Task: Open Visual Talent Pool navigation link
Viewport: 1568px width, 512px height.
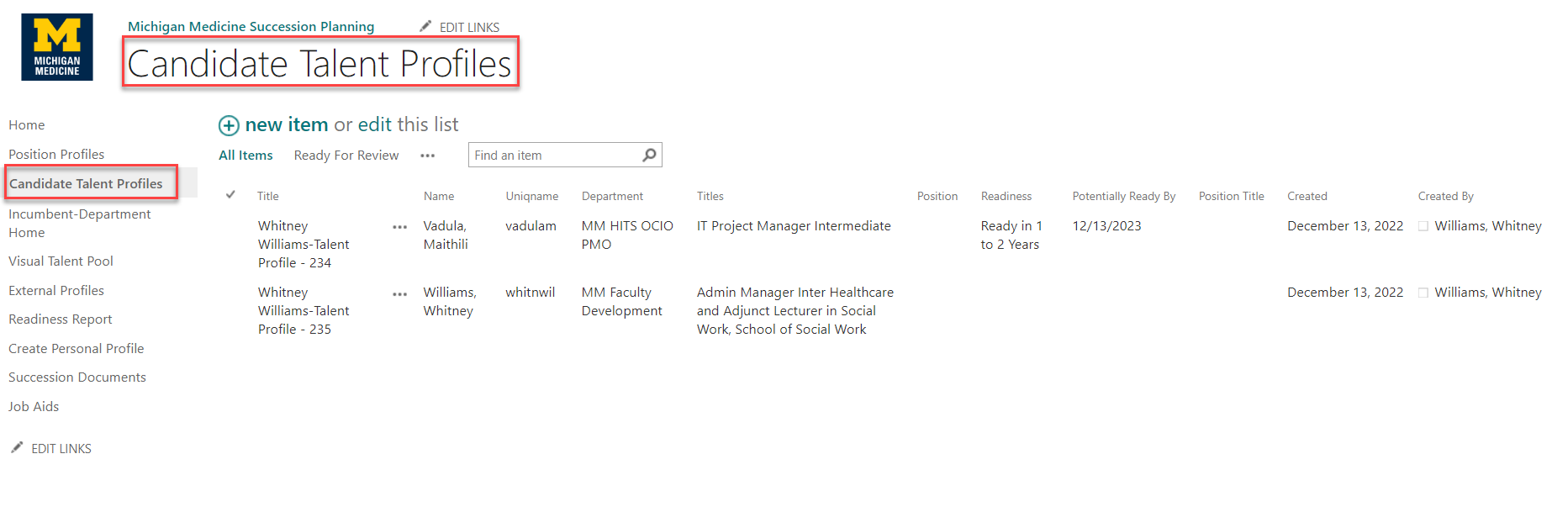Action: 61,261
